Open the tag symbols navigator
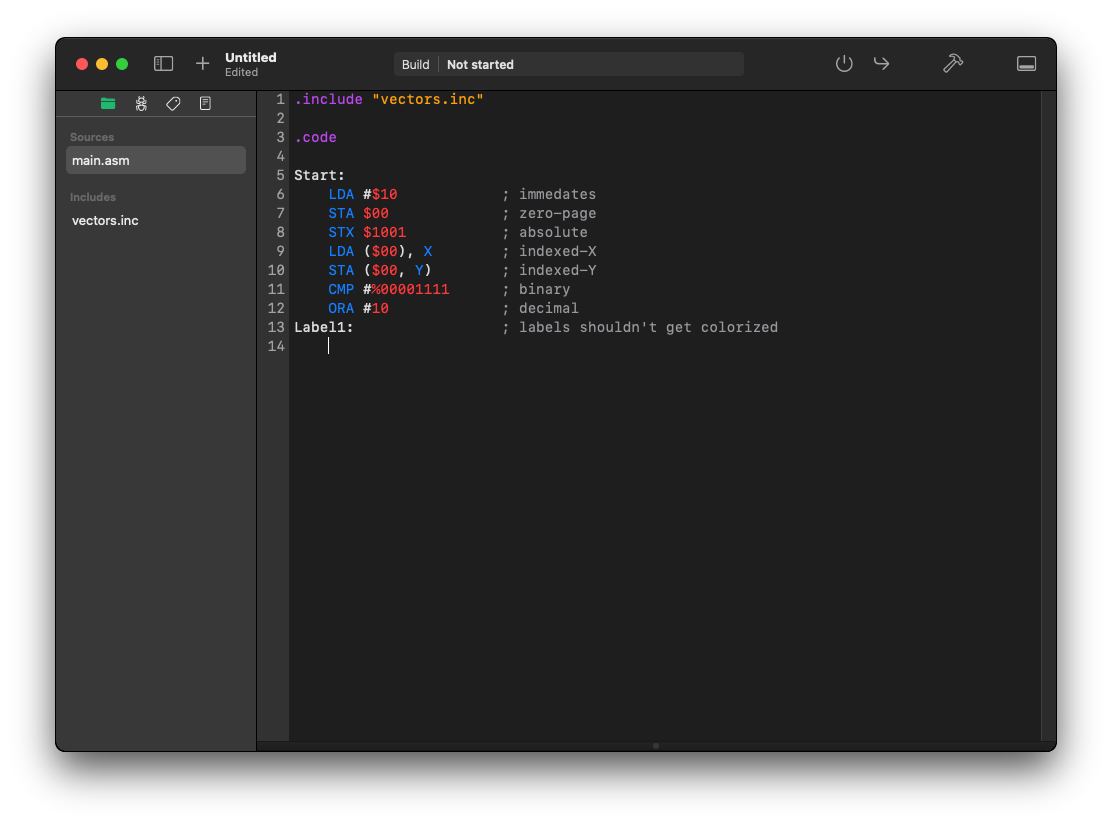 click(173, 103)
